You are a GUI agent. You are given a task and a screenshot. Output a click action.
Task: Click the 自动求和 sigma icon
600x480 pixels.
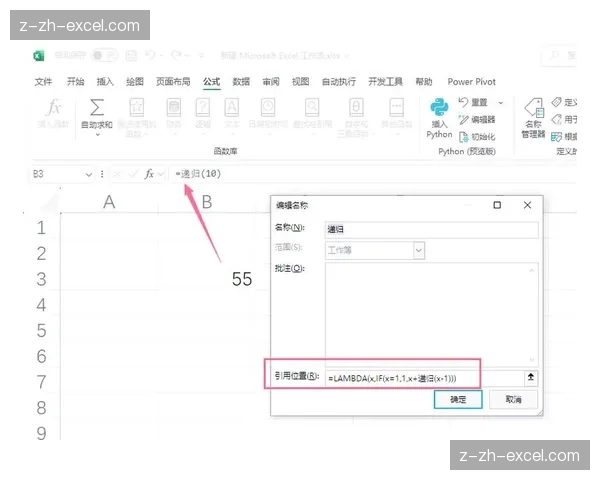click(x=97, y=108)
